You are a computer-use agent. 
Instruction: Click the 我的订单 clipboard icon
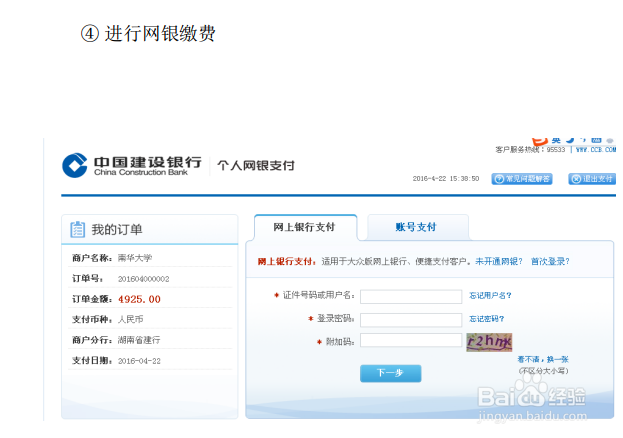tap(77, 229)
